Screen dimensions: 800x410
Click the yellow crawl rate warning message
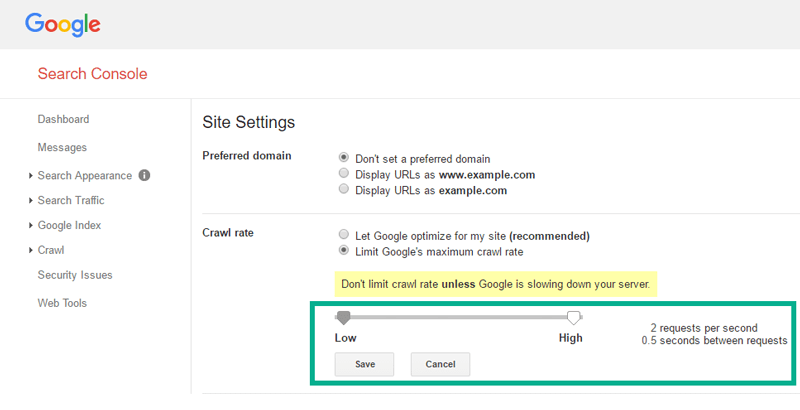tap(496, 284)
